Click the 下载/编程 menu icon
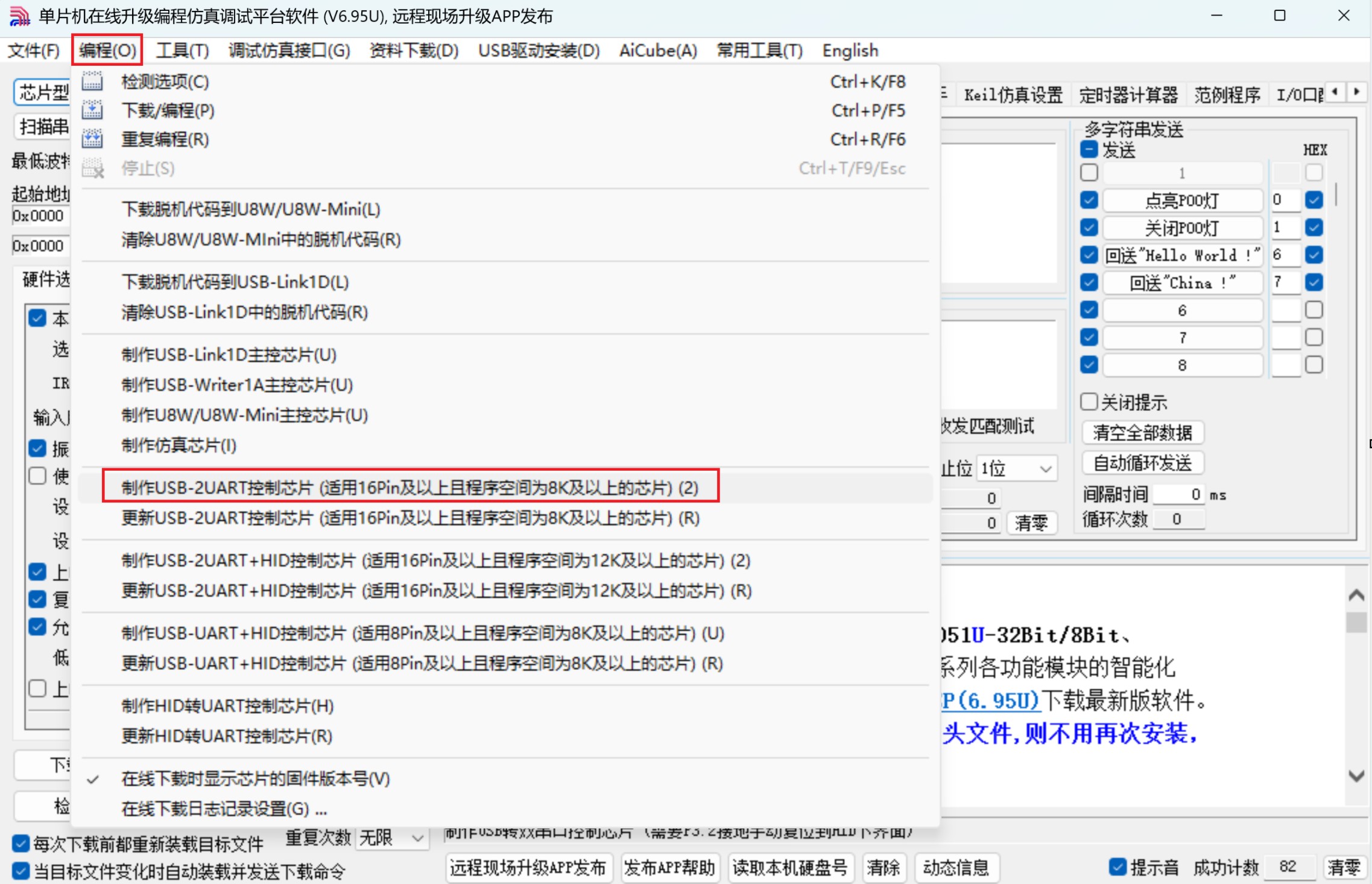This screenshot has width=1372, height=884. point(92,110)
